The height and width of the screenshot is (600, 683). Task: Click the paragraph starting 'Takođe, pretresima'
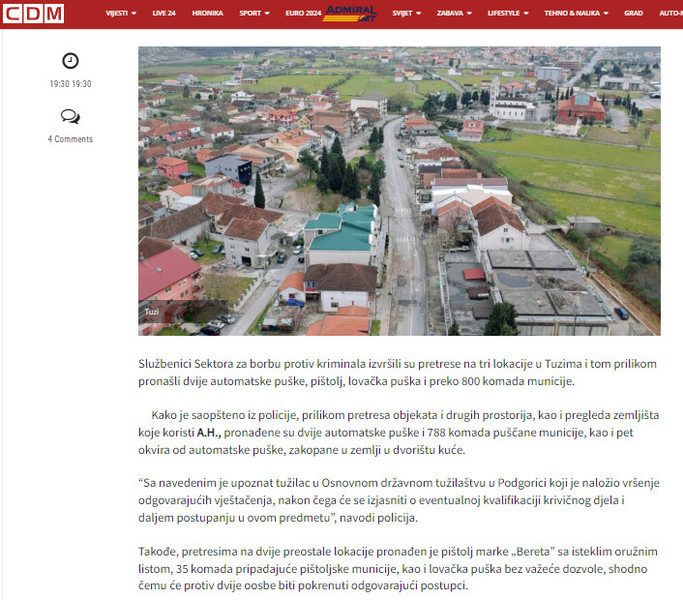[398, 569]
